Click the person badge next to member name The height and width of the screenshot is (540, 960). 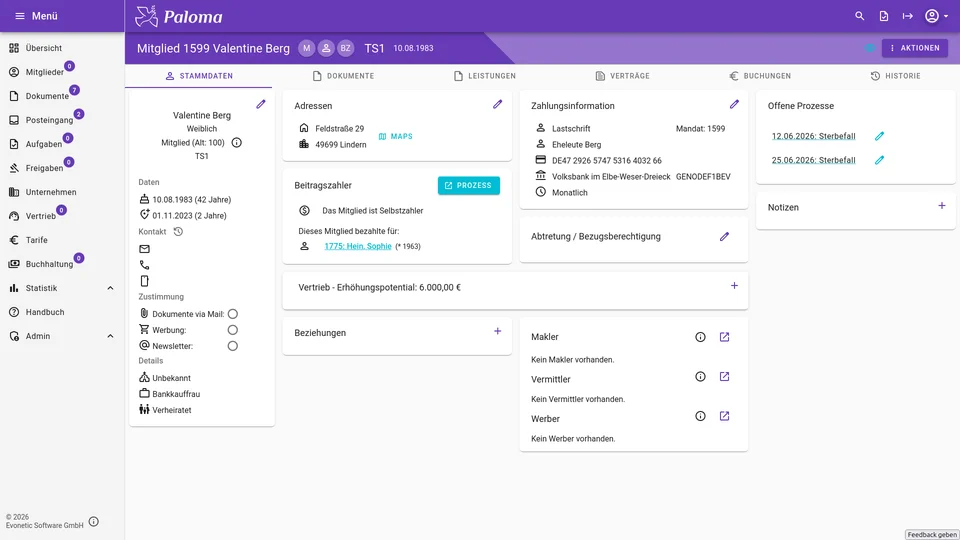[326, 48]
